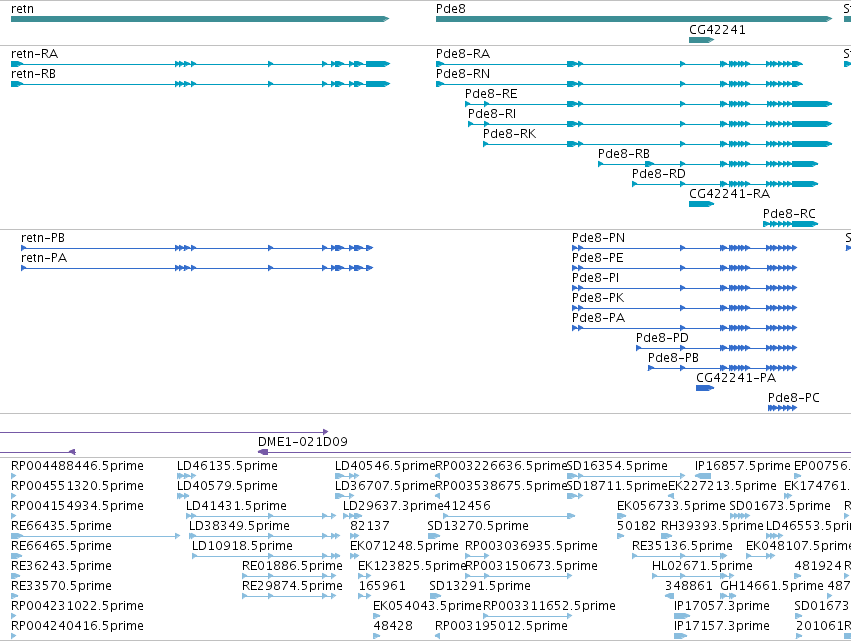Screen dimensions: 851x641
Task: Click the Pde8-PI protein label
Action: click(x=595, y=278)
